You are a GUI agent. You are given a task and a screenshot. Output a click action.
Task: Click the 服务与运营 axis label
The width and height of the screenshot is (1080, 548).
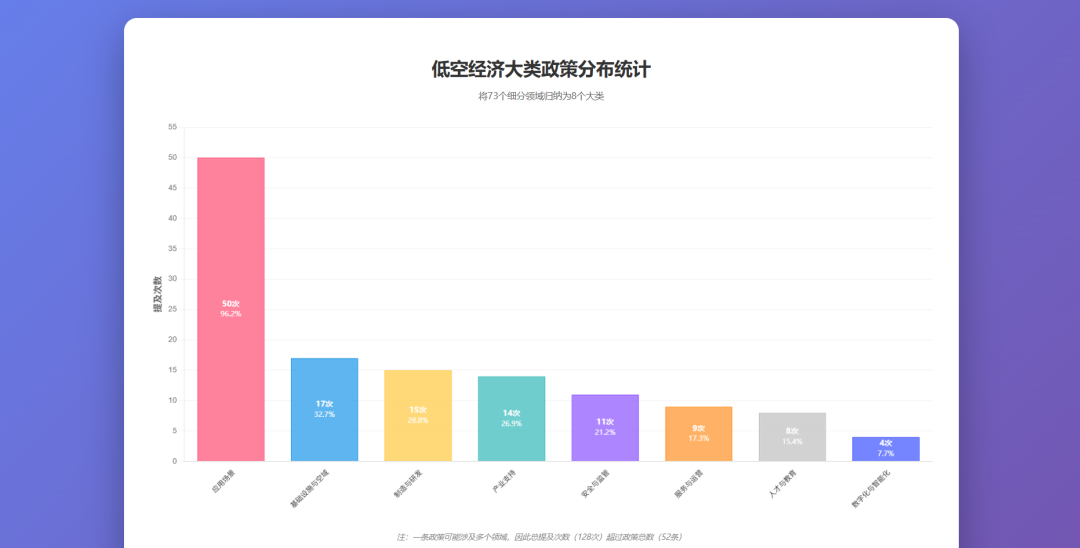point(688,485)
